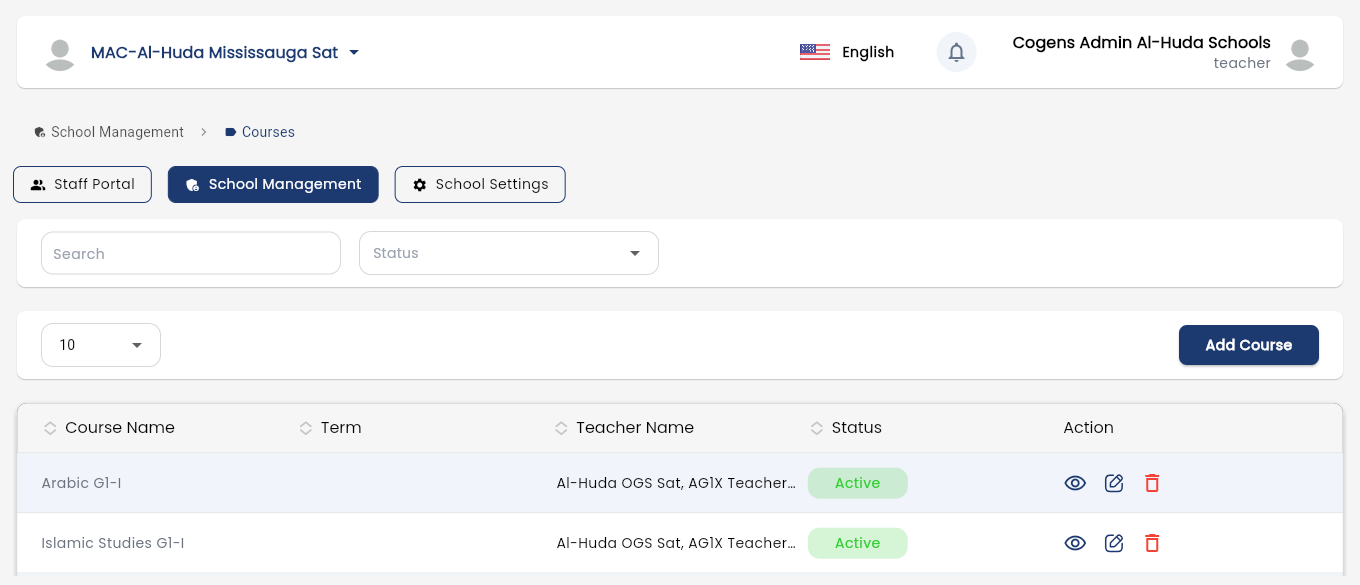The image size is (1360, 585).
Task: Sort the table by Course Name
Action: [x=50, y=428]
